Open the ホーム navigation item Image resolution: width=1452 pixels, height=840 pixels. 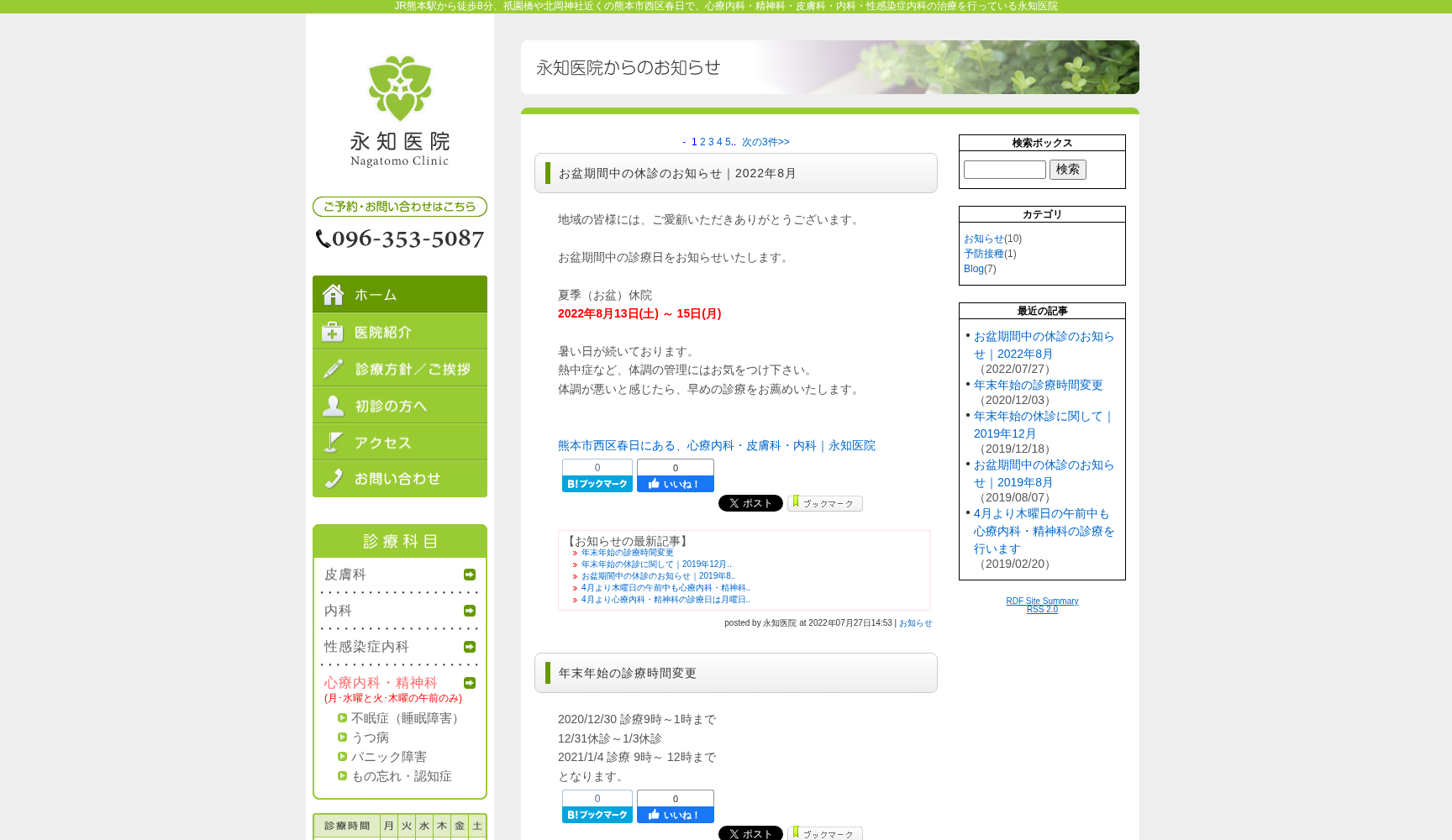coord(400,294)
